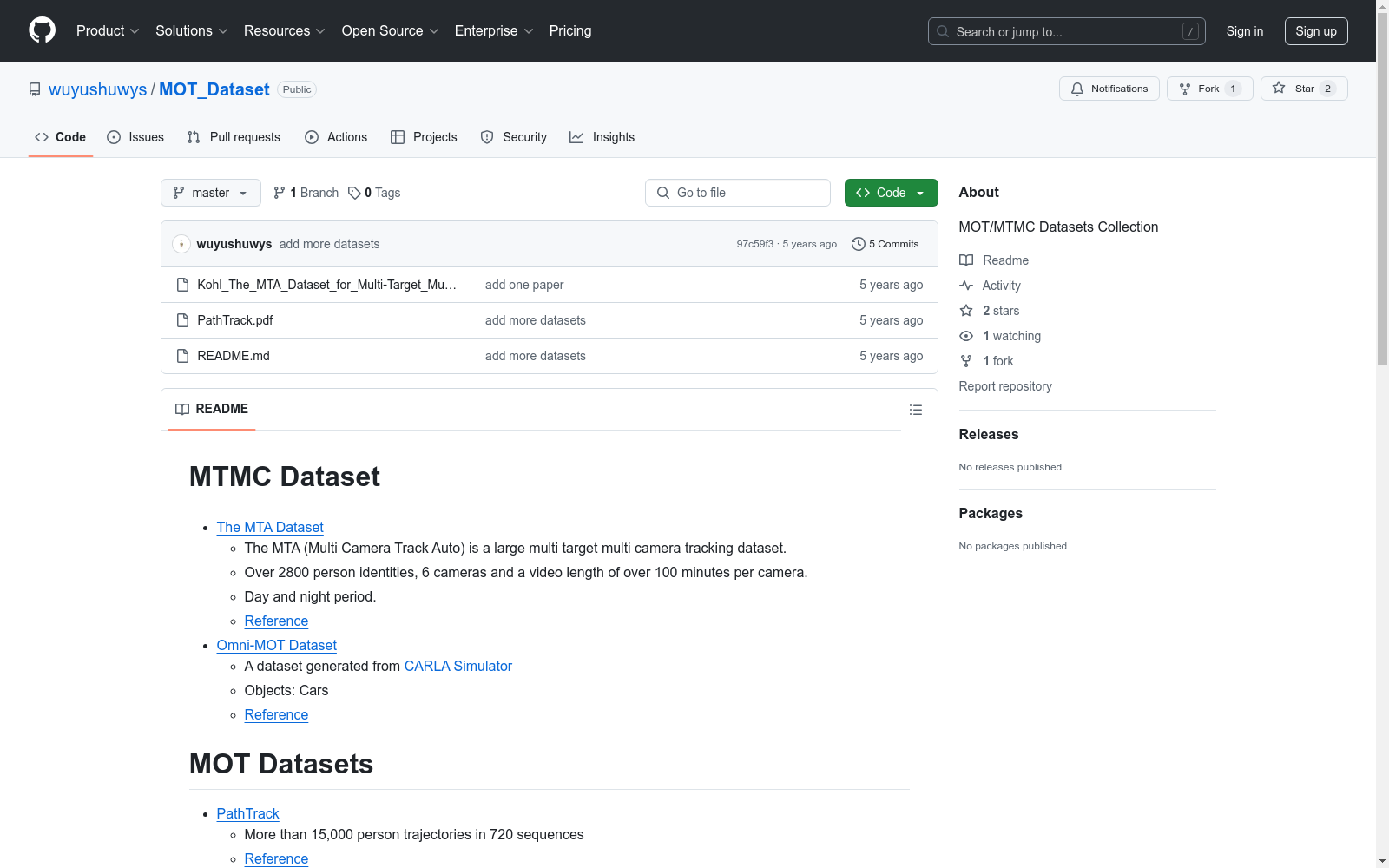1389x868 pixels.
Task: Open the Projects tab
Action: point(424,137)
